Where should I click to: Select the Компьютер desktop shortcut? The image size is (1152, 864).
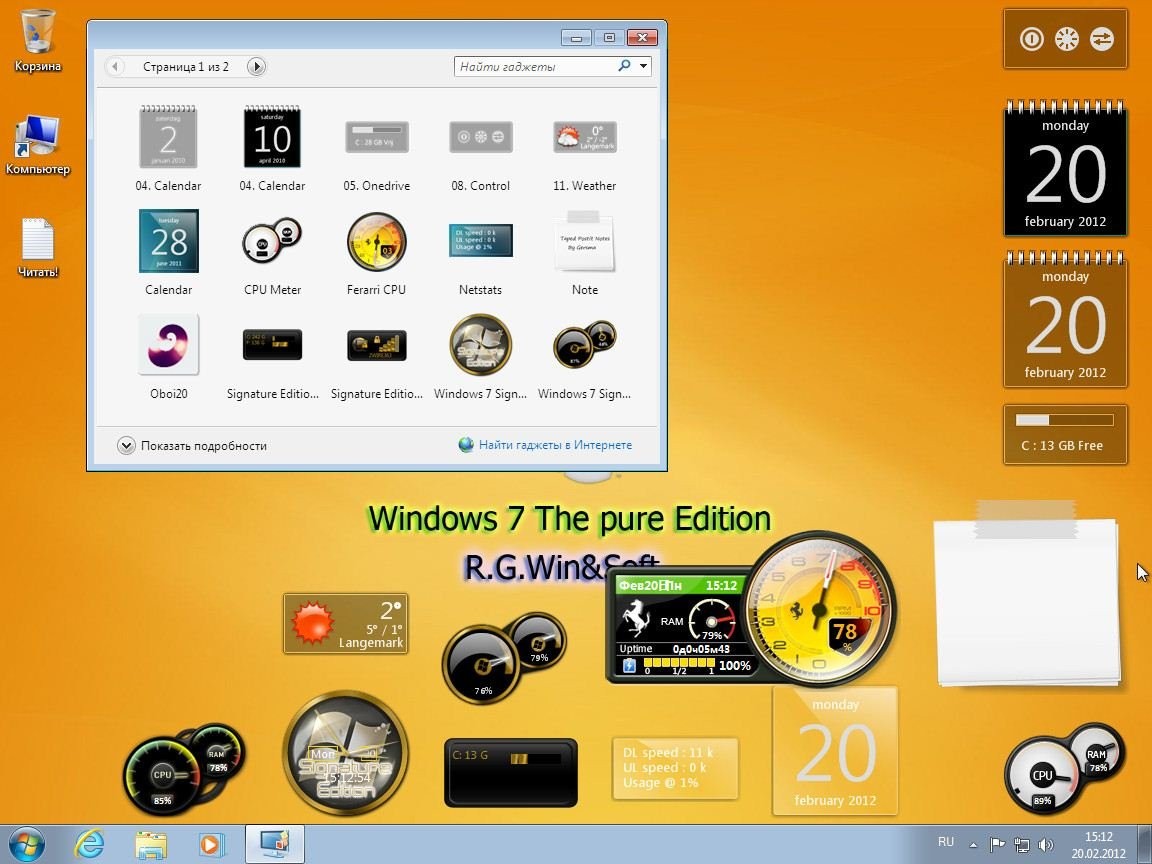(37, 145)
